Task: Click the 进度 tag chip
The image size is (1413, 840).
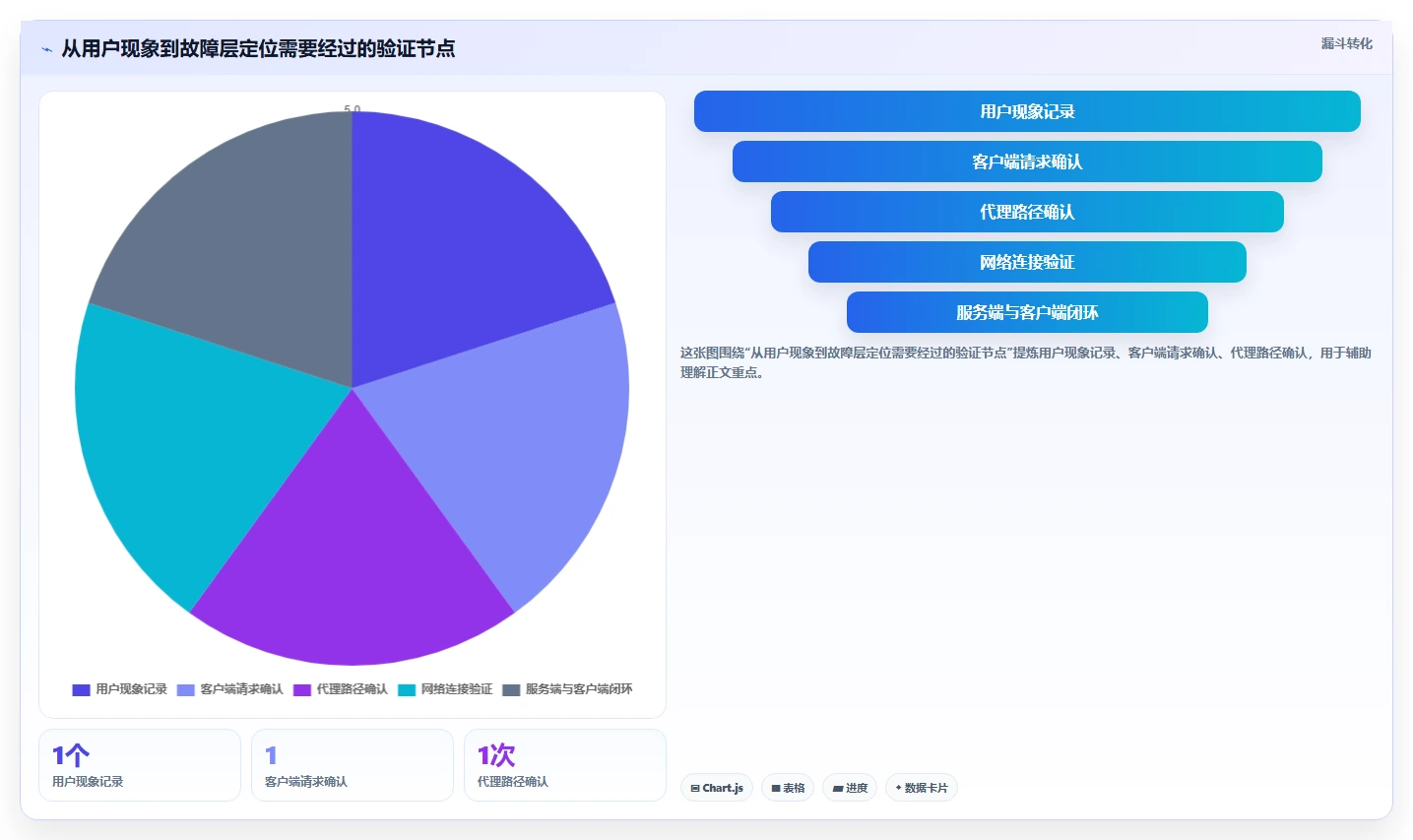Action: pos(850,788)
